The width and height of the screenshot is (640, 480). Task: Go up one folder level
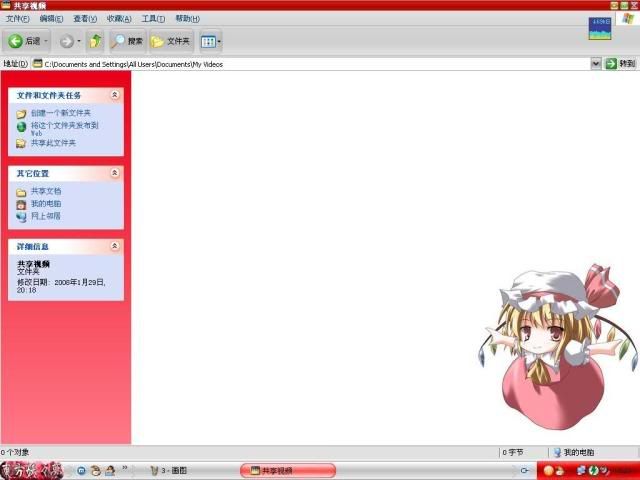[x=96, y=41]
